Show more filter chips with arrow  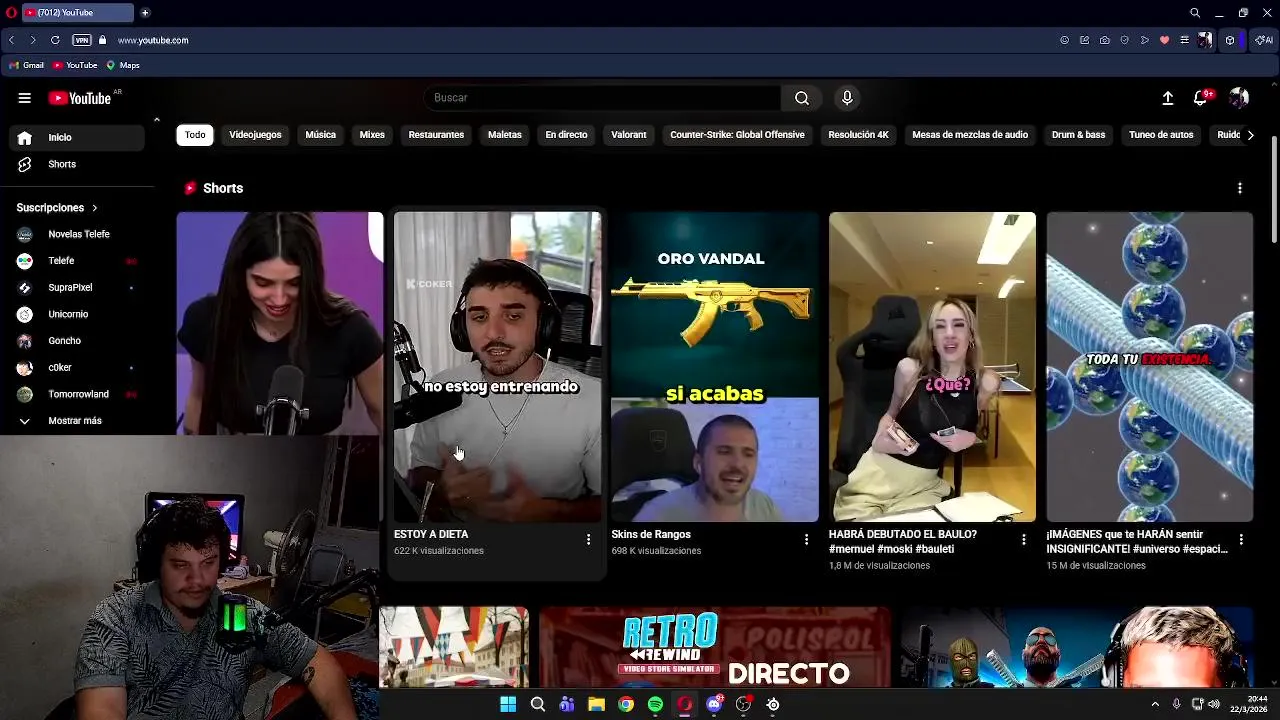(x=1250, y=135)
